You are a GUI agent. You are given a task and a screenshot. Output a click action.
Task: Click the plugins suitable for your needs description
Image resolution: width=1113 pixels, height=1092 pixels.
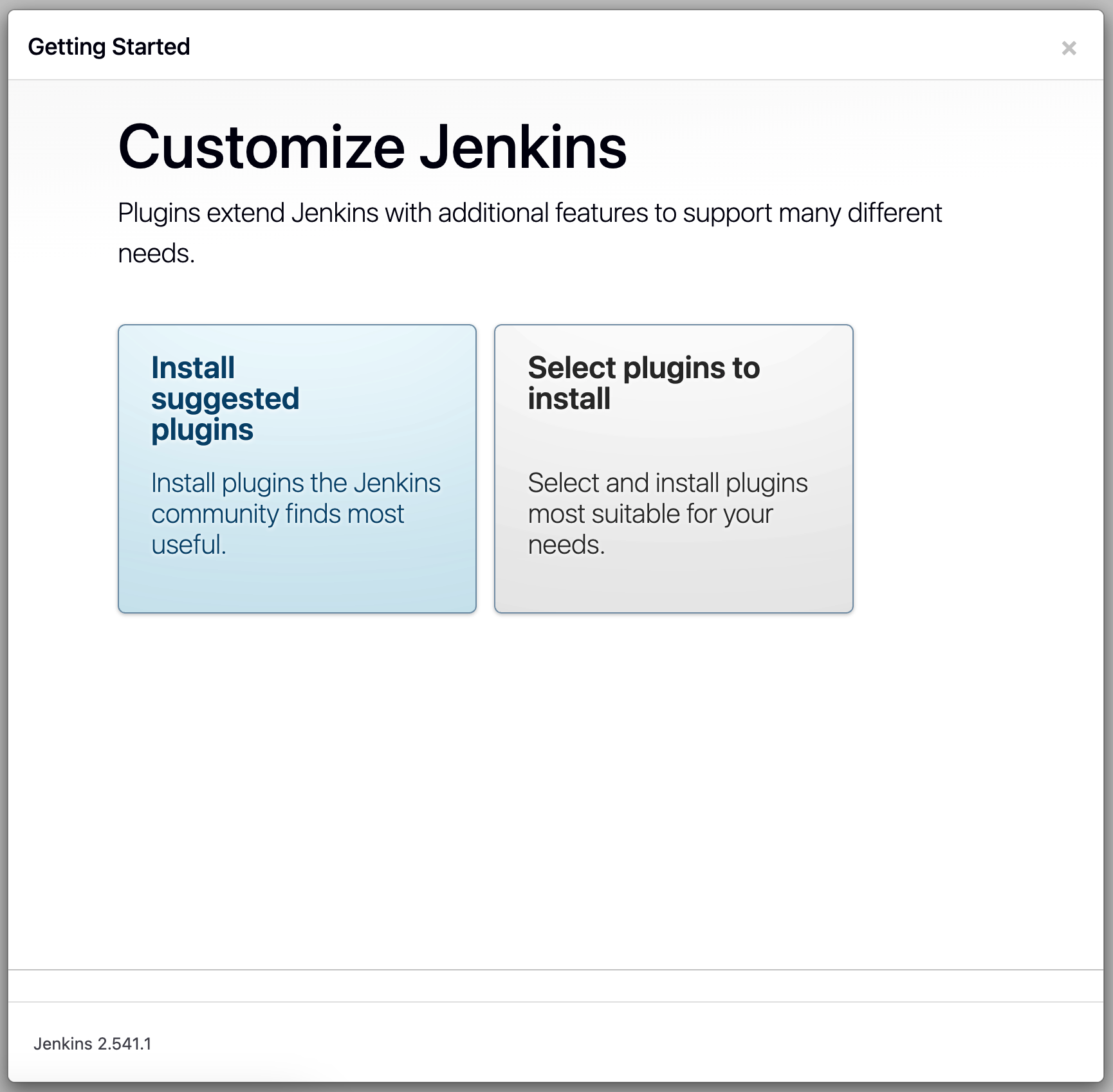[667, 513]
